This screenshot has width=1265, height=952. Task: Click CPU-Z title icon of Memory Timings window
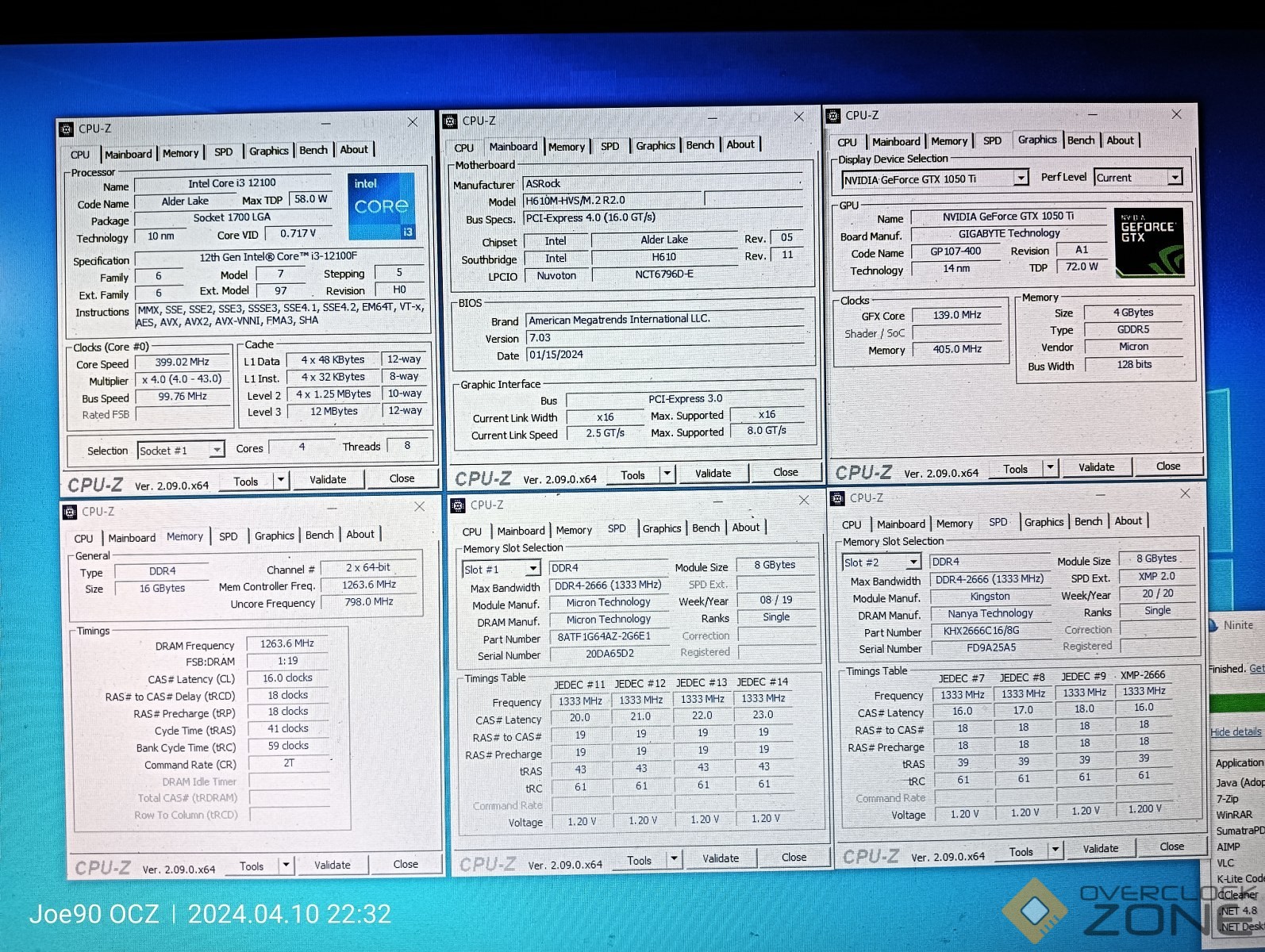[70, 512]
